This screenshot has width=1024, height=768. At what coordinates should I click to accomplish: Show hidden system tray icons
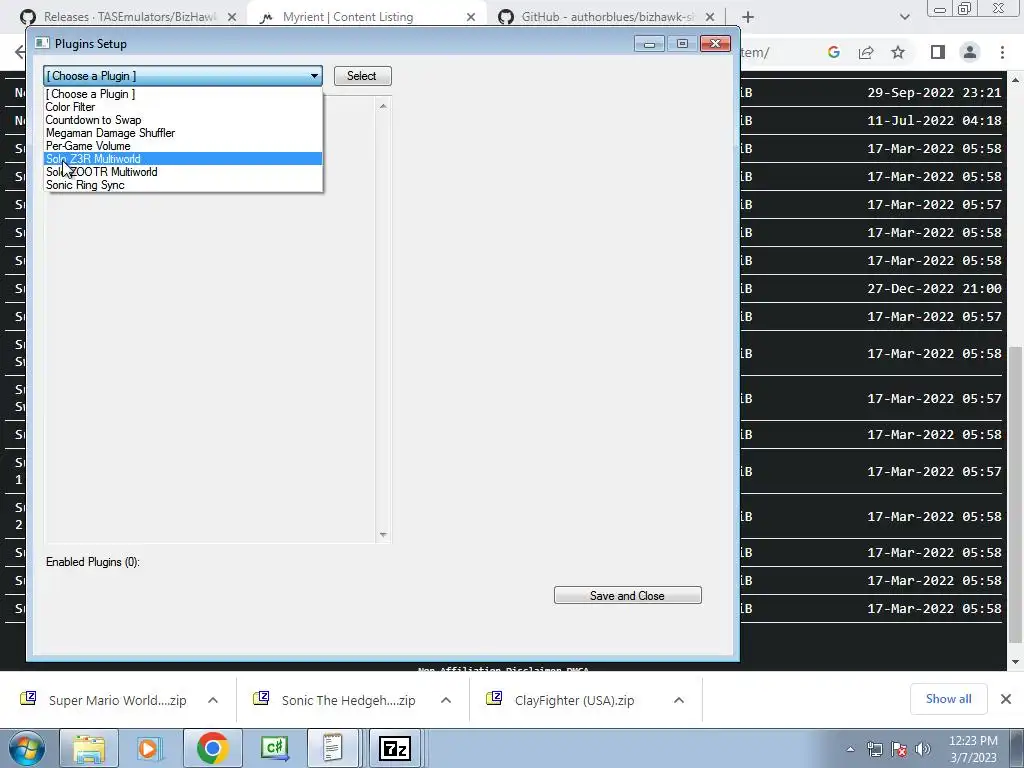pyautogui.click(x=850, y=749)
